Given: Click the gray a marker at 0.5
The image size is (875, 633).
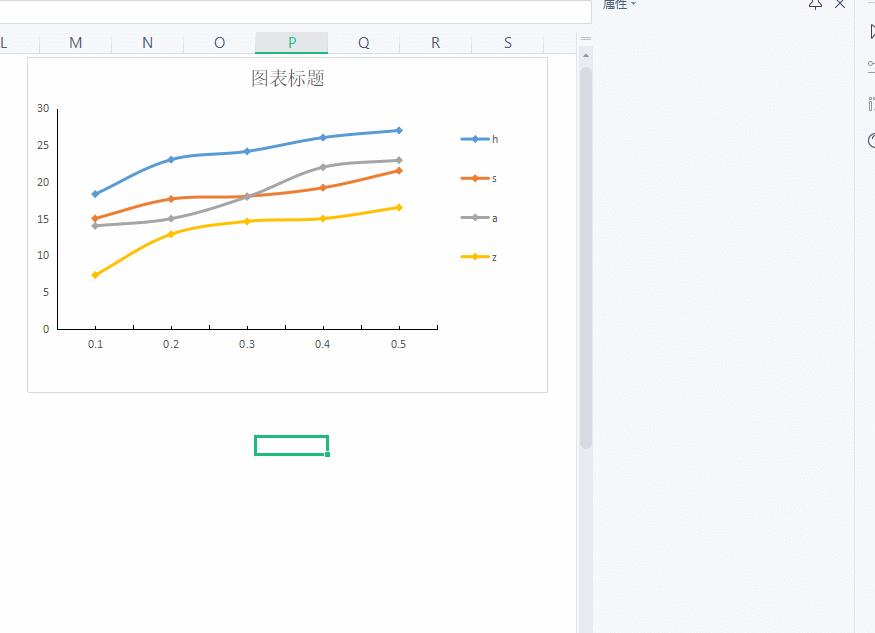Looking at the screenshot, I should [398, 160].
